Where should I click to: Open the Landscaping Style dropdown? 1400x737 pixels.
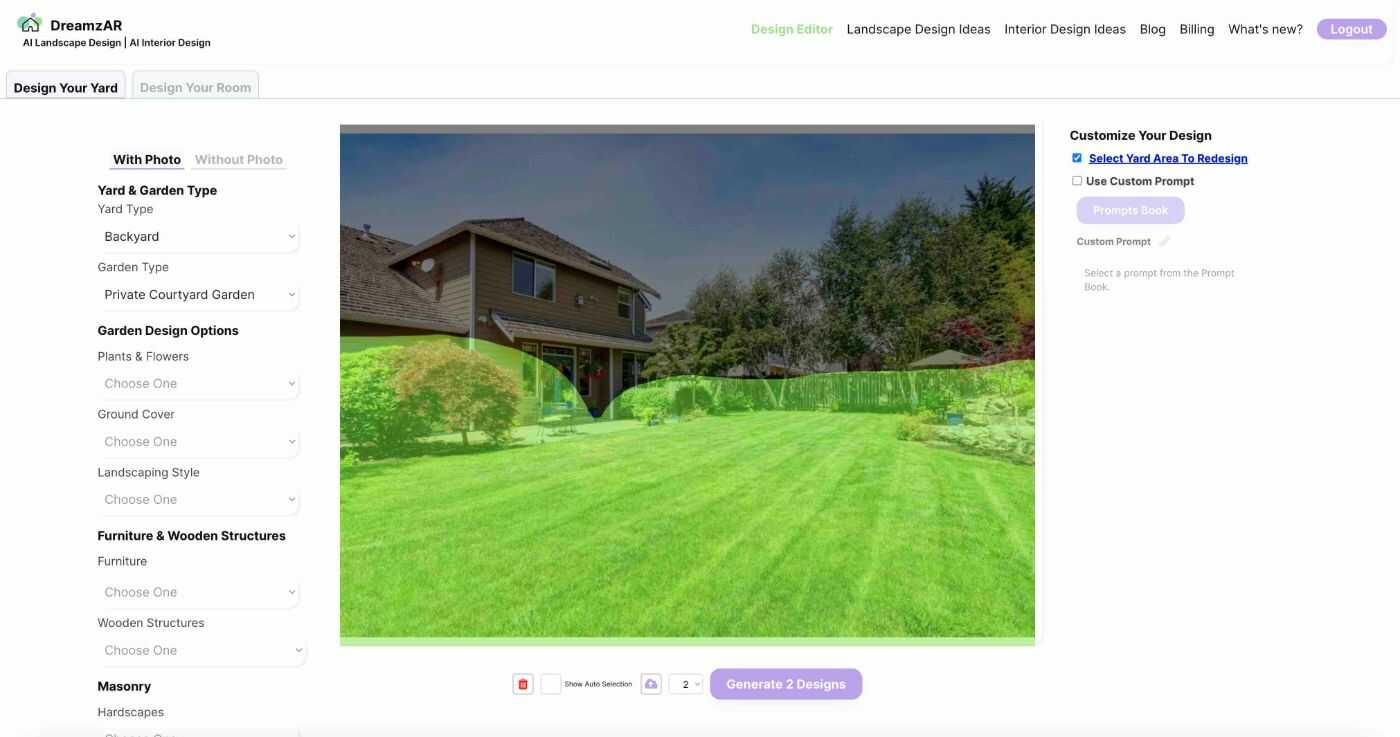click(198, 500)
